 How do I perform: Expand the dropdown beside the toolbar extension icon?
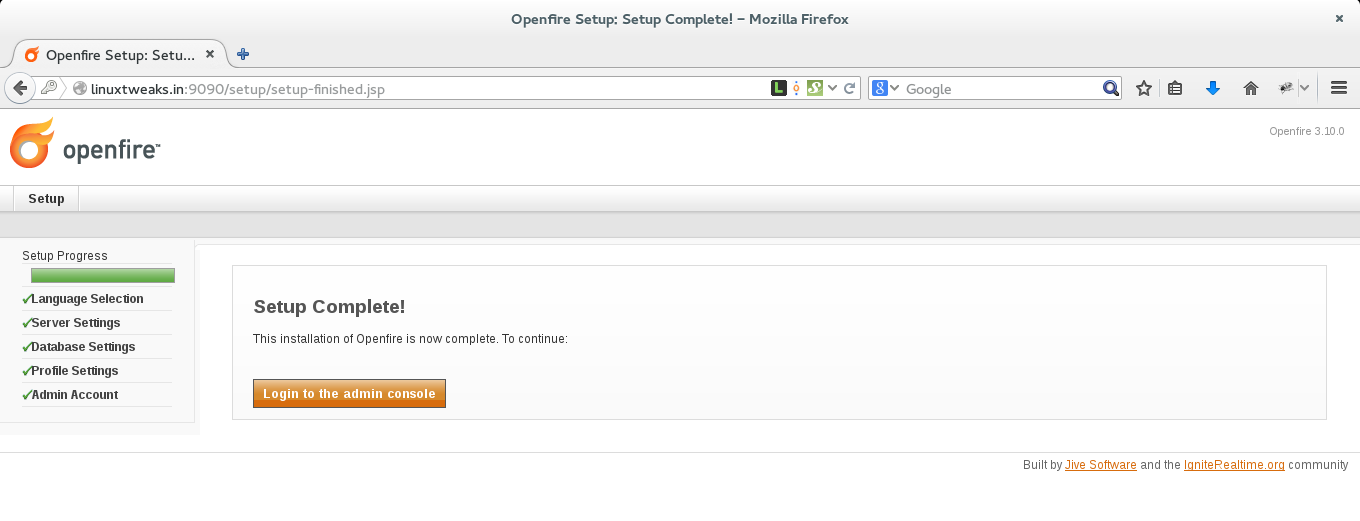click(x=1304, y=88)
